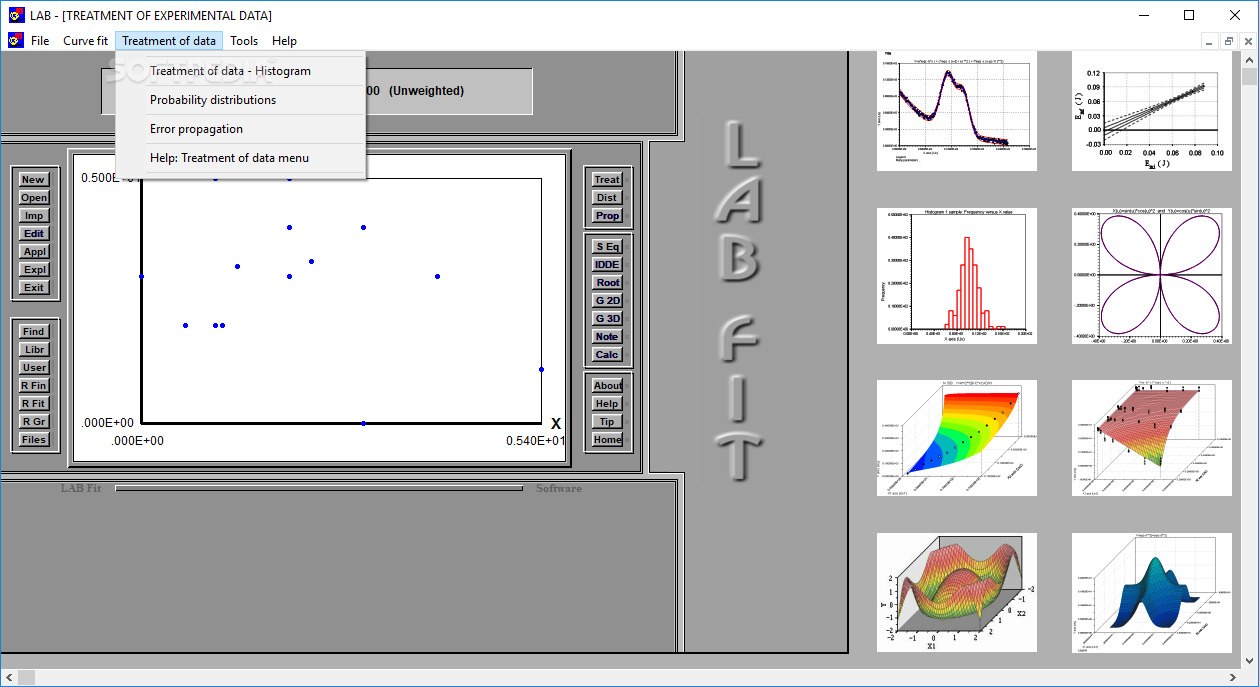This screenshot has width=1259, height=687.
Task: Click the User button
Action: (x=34, y=368)
